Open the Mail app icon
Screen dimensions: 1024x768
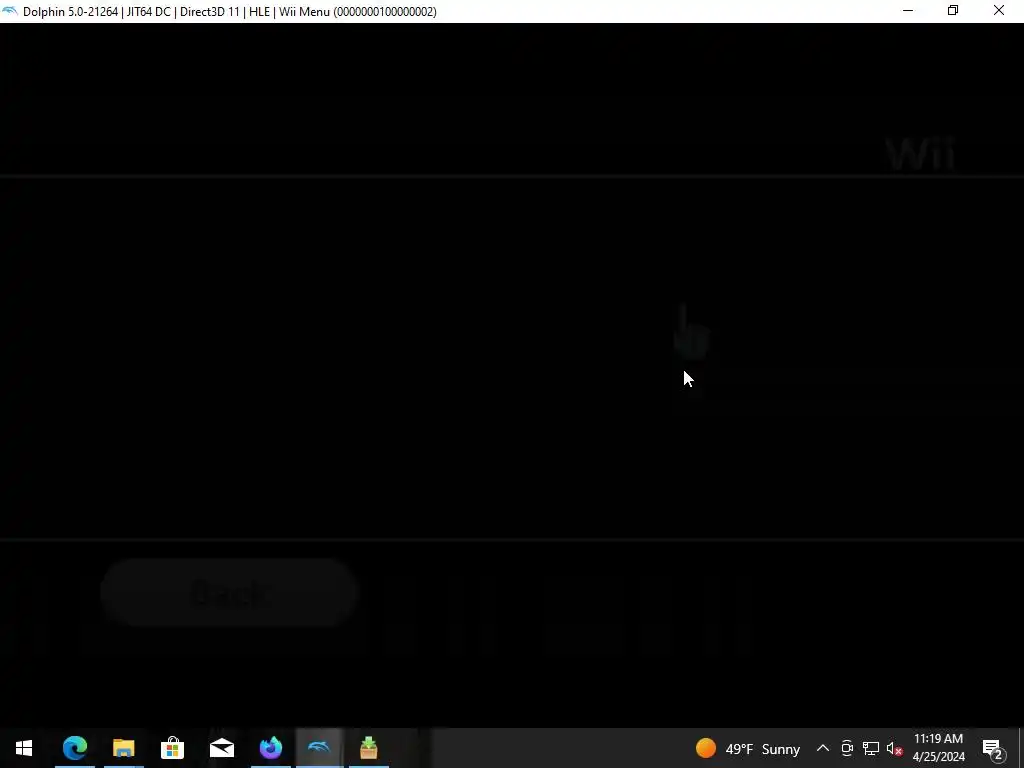[x=222, y=748]
